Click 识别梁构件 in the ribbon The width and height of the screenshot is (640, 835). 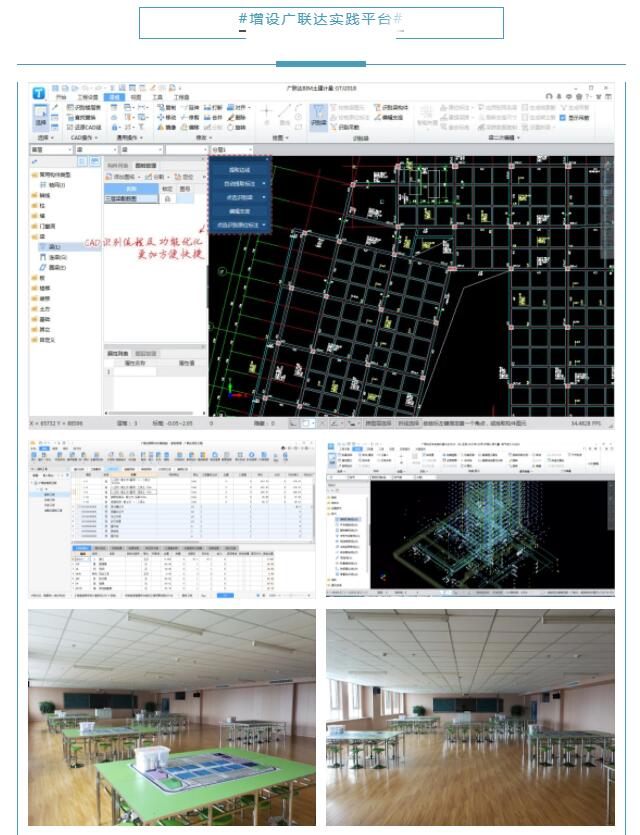(x=391, y=108)
